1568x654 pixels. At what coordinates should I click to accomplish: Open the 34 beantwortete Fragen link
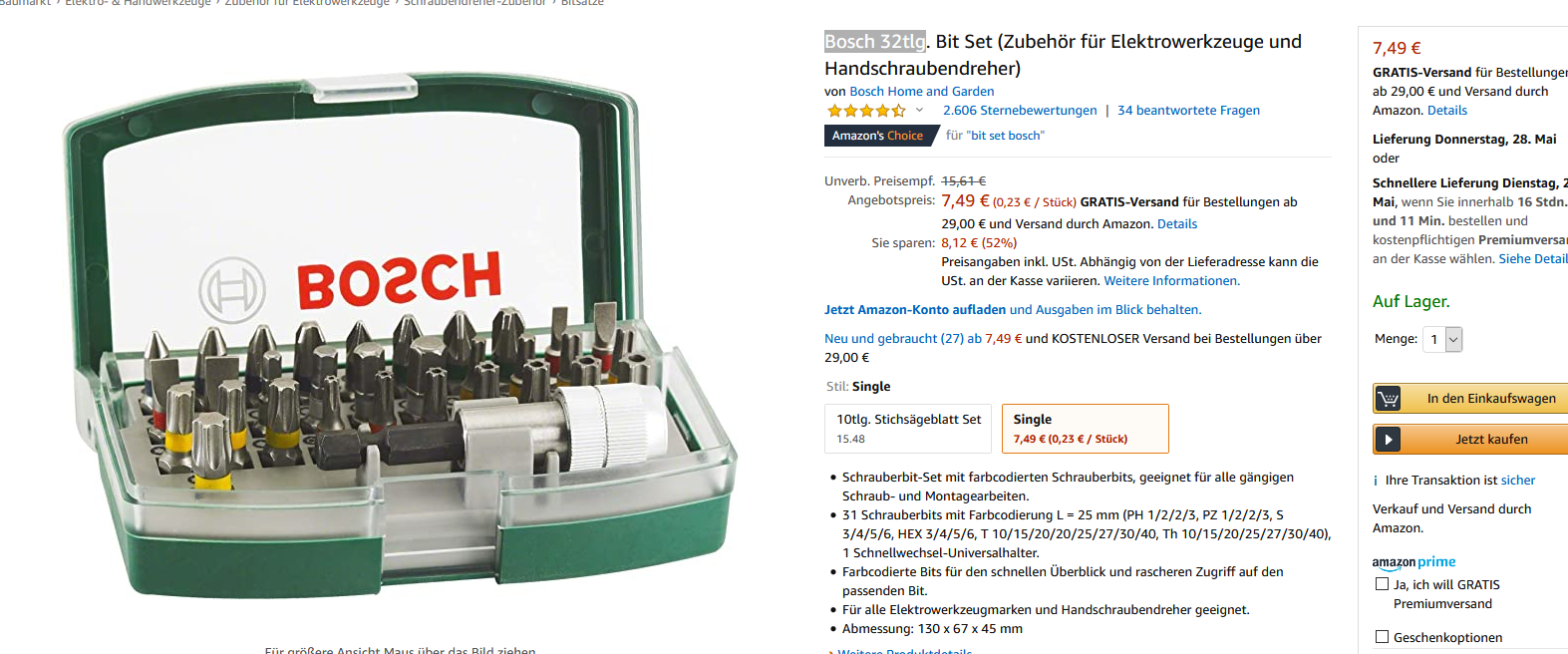(x=1188, y=111)
